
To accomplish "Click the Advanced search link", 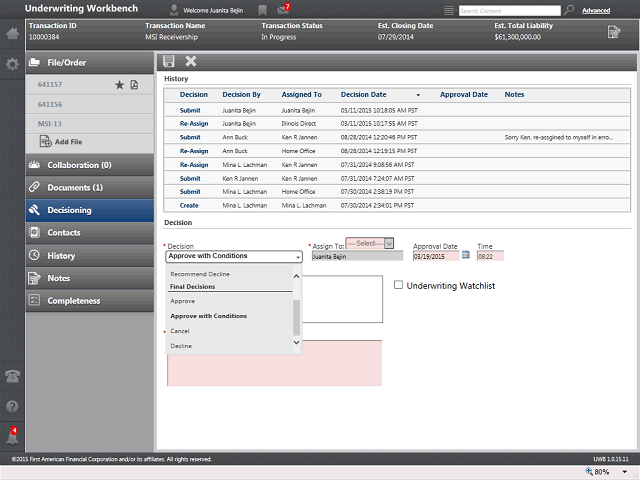I will [596, 11].
